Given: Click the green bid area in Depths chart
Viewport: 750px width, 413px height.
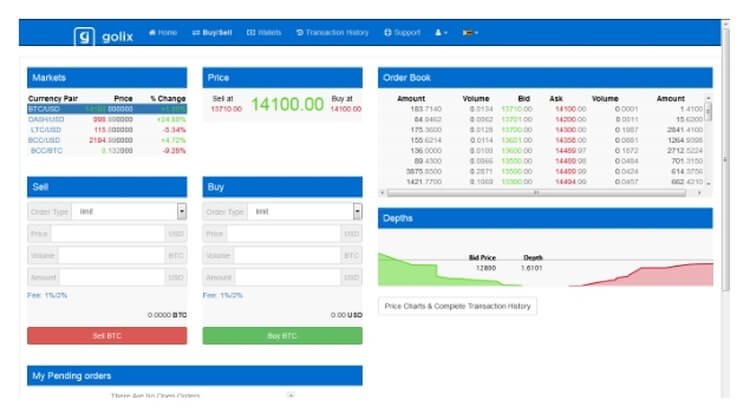Looking at the screenshot, I should pyautogui.click(x=410, y=273).
